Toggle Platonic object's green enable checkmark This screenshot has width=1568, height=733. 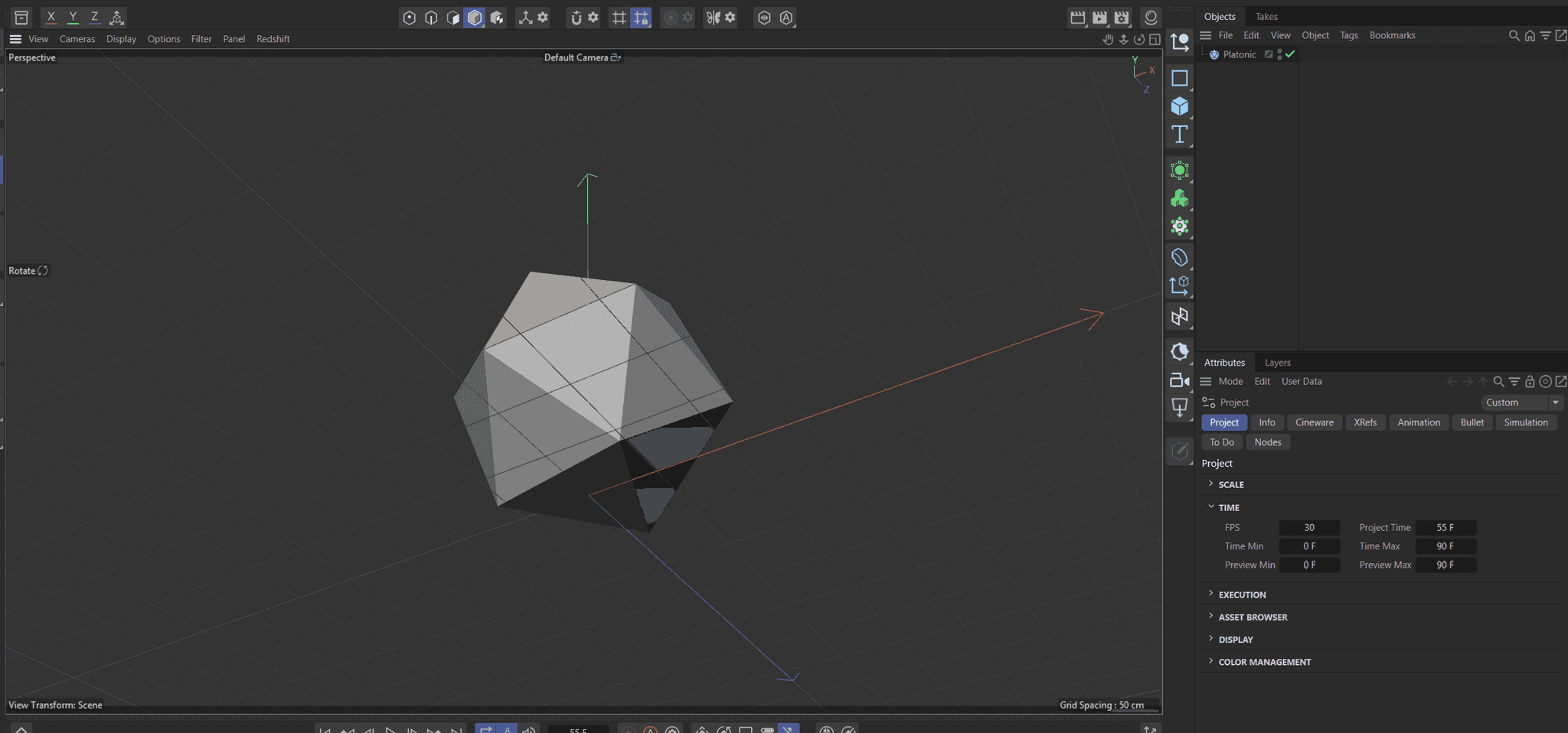[x=1290, y=54]
